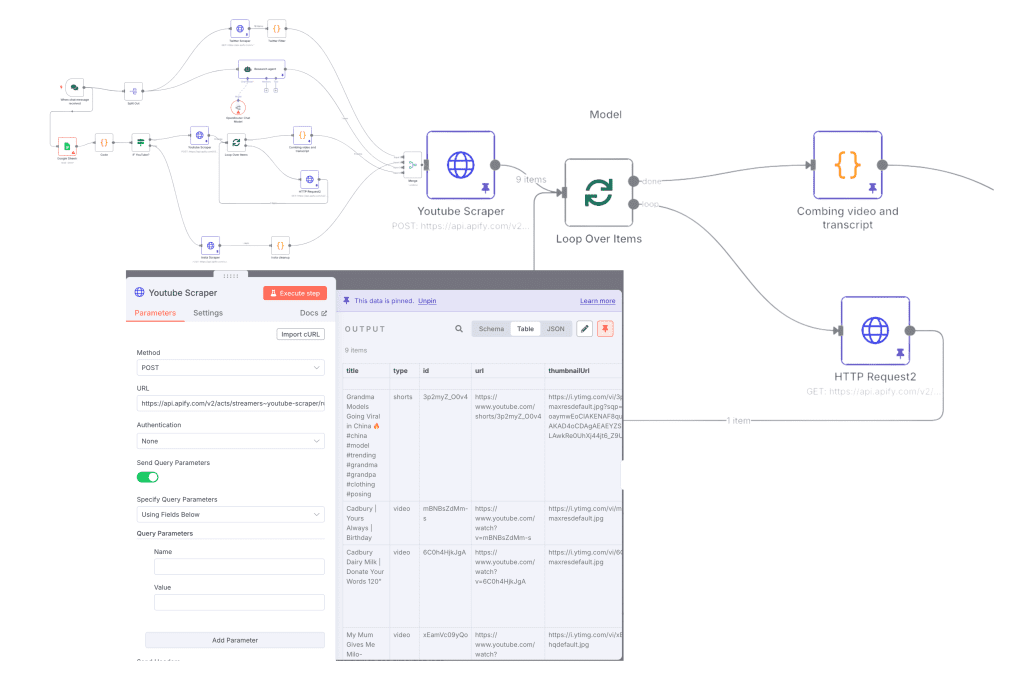The image size is (1024, 675).
Task: Click the pencil edit output icon
Action: pos(584,329)
